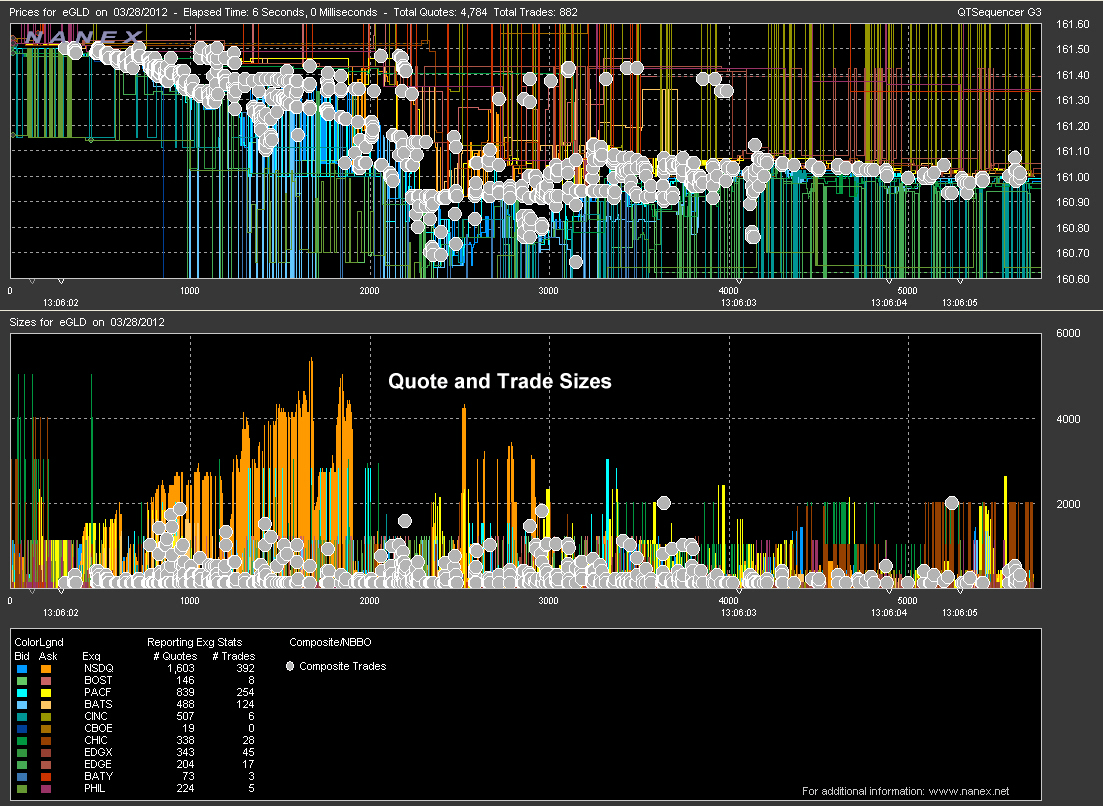Click NSDQ trades count 392
1103x806 pixels.
[x=246, y=668]
